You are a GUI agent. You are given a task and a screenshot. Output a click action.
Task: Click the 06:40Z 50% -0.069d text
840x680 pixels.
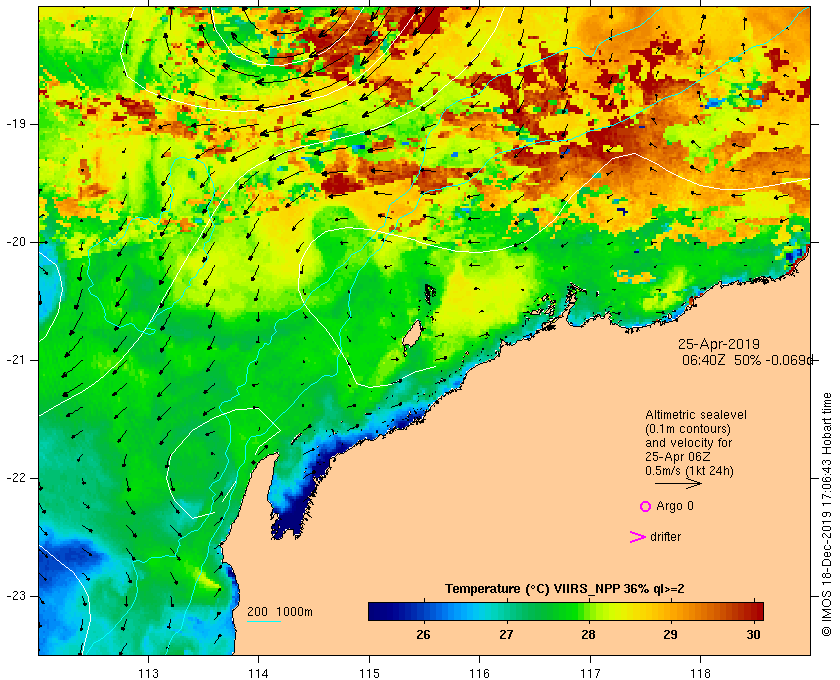(x=748, y=360)
